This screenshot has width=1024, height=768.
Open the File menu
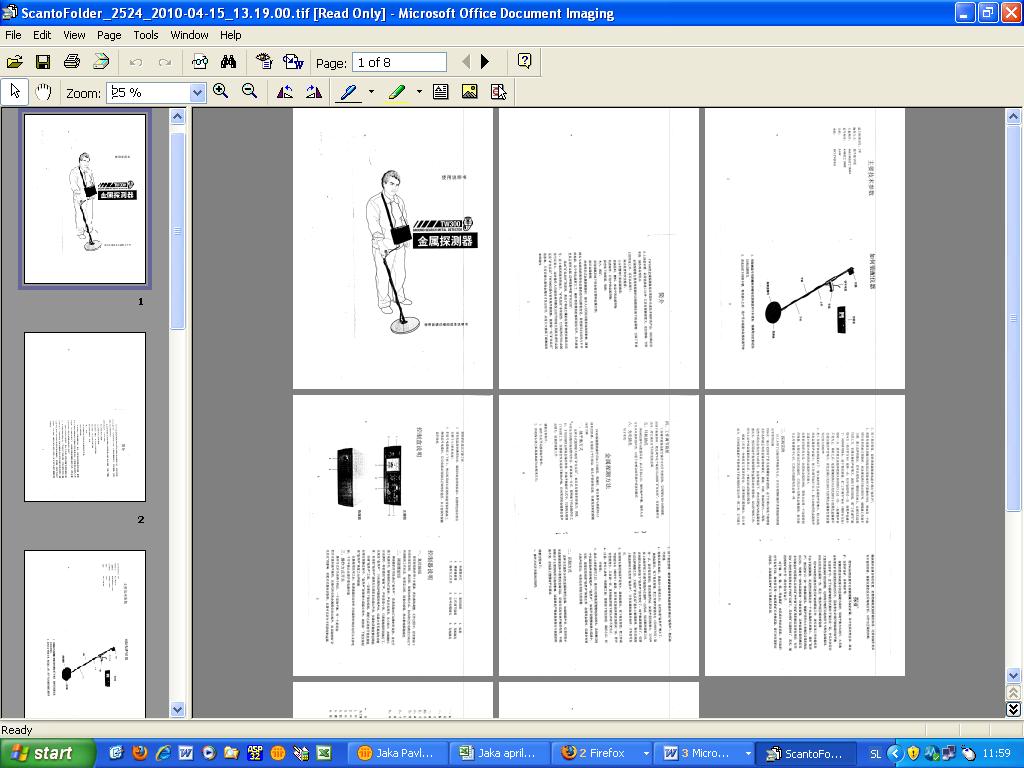click(x=13, y=35)
